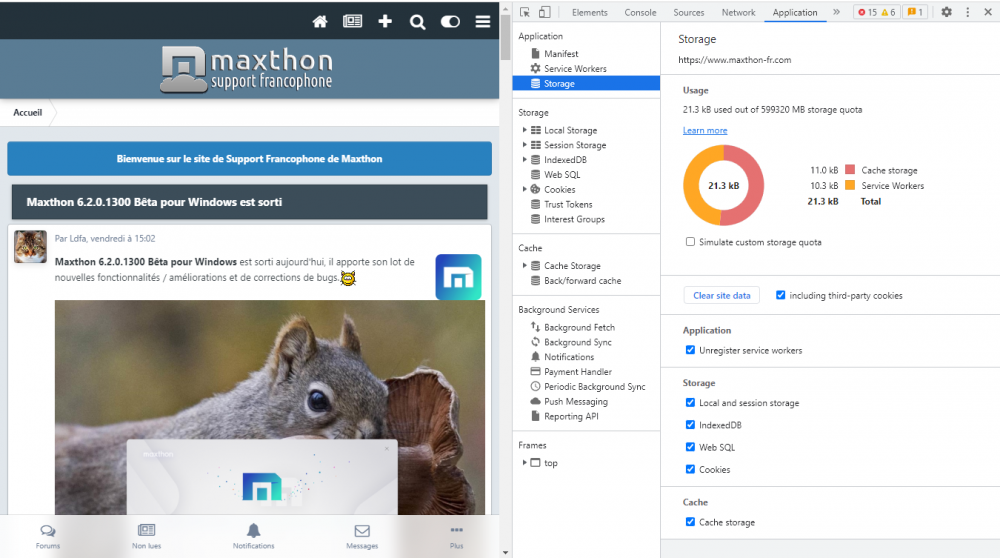
Task: Open Notifications bell in bottom navigation
Action: [x=254, y=533]
